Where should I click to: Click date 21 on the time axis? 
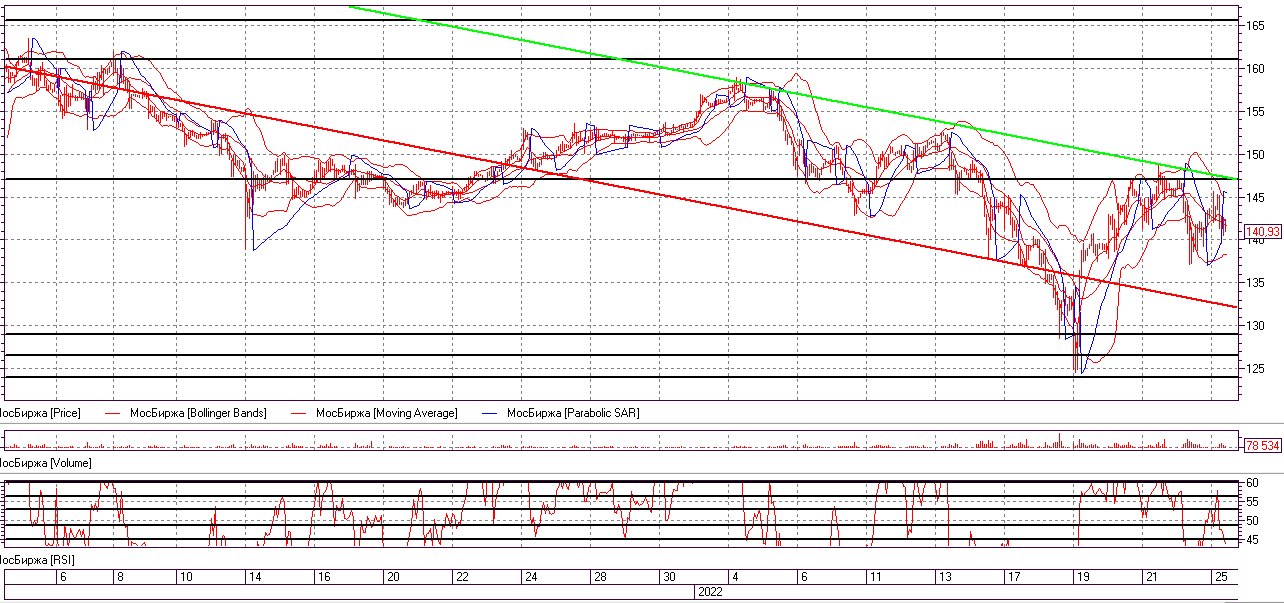[1151, 577]
